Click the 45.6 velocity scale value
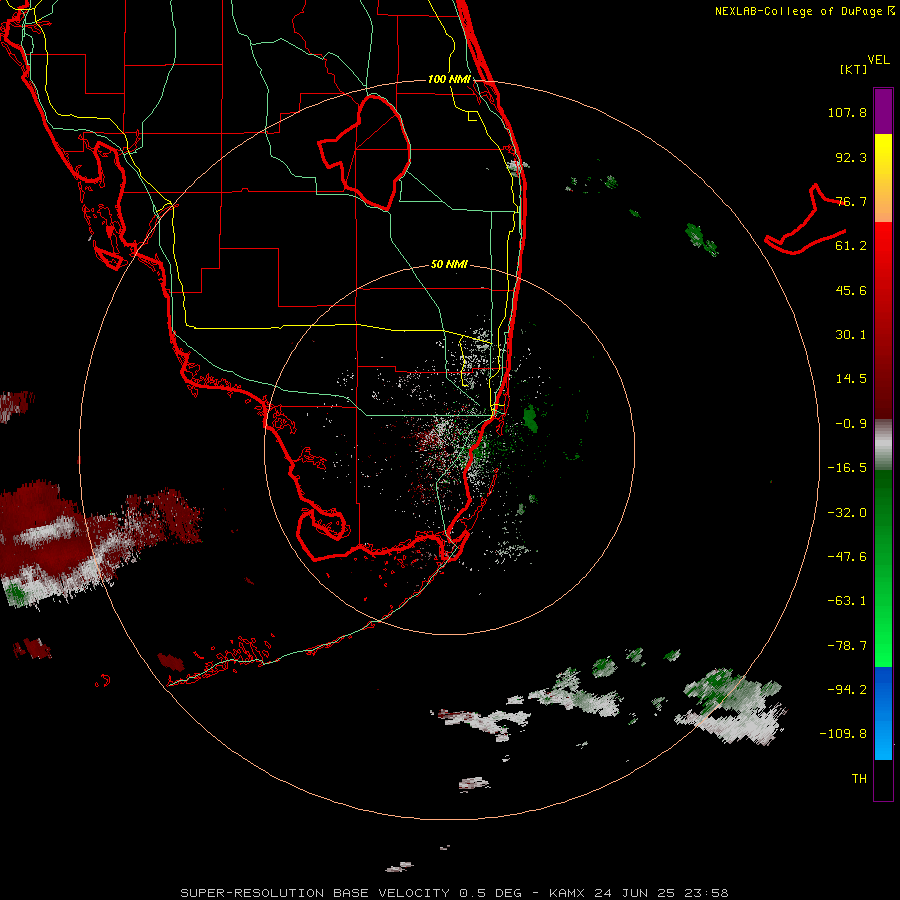This screenshot has width=900, height=900. tap(851, 290)
